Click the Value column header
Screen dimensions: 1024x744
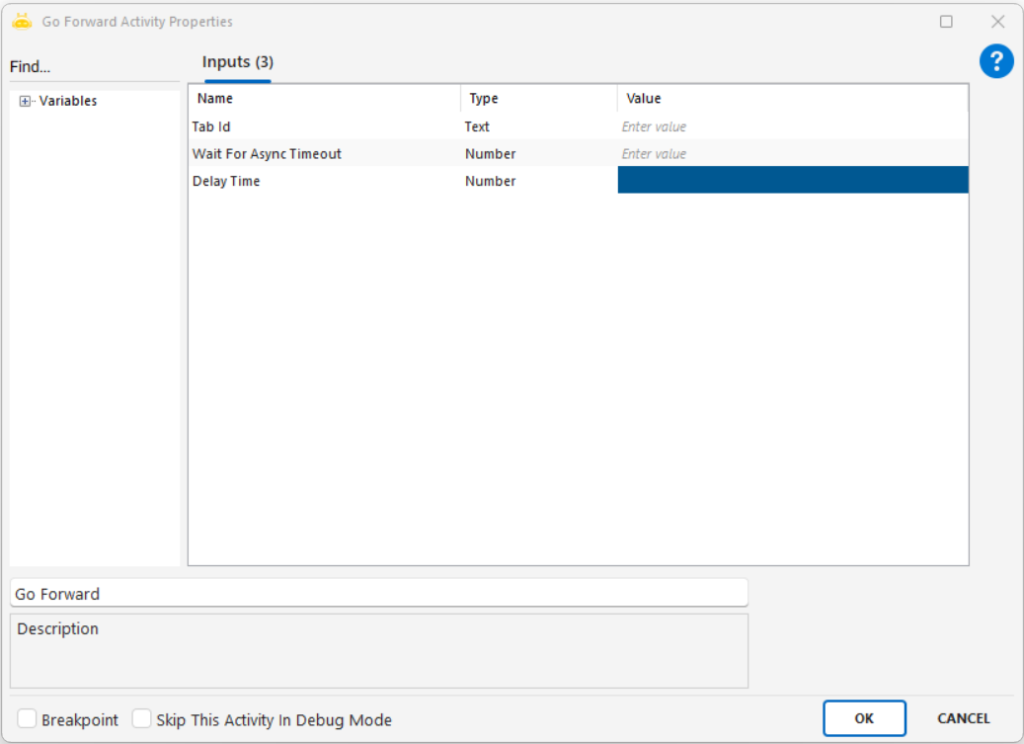click(643, 98)
